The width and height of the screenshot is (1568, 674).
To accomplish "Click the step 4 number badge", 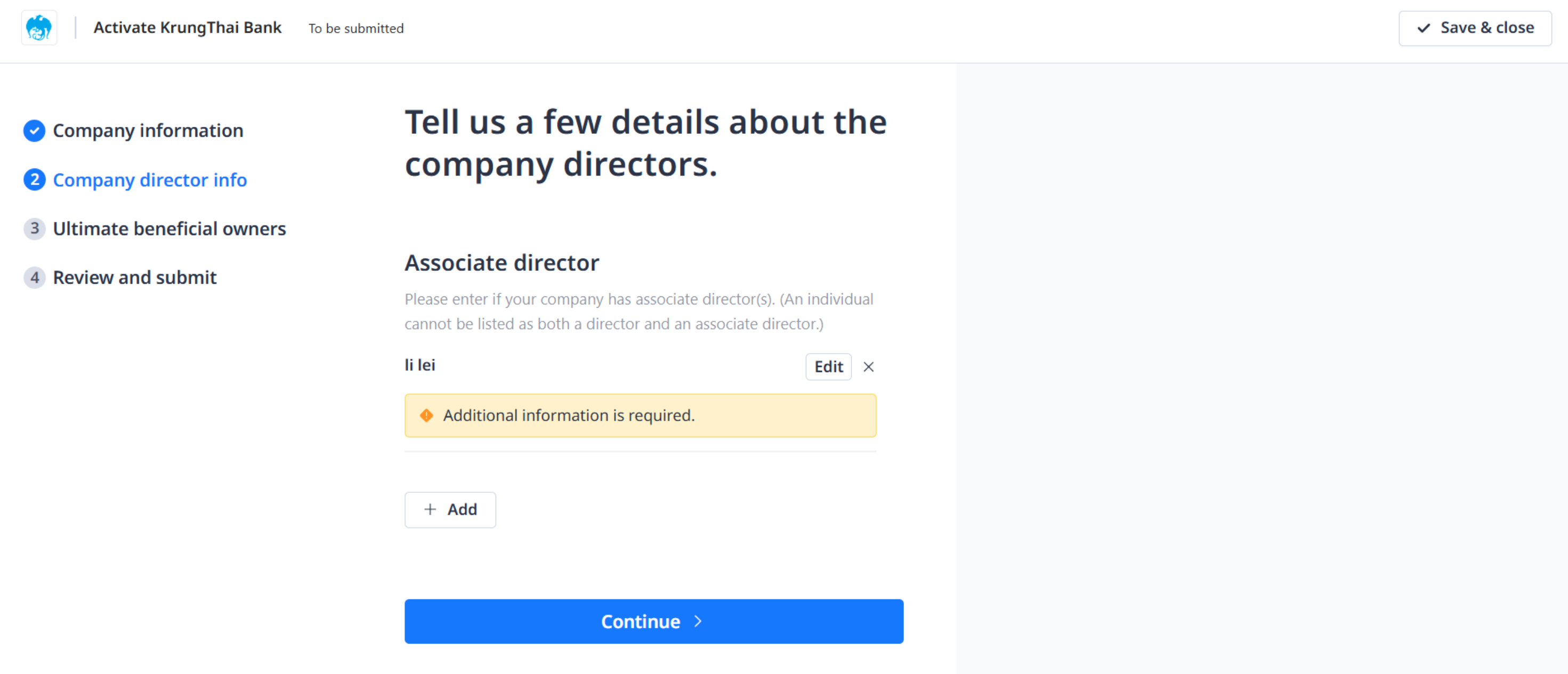I will (34, 278).
